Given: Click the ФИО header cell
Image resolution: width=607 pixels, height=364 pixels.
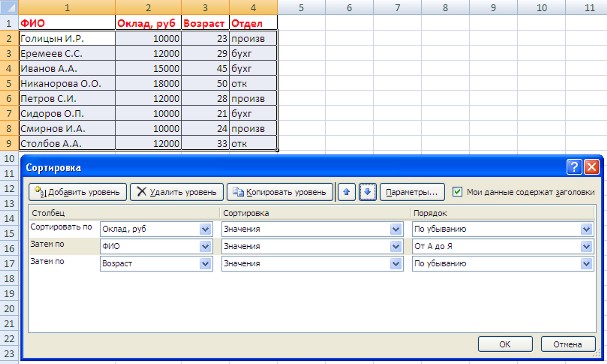Looking at the screenshot, I should (67, 23).
